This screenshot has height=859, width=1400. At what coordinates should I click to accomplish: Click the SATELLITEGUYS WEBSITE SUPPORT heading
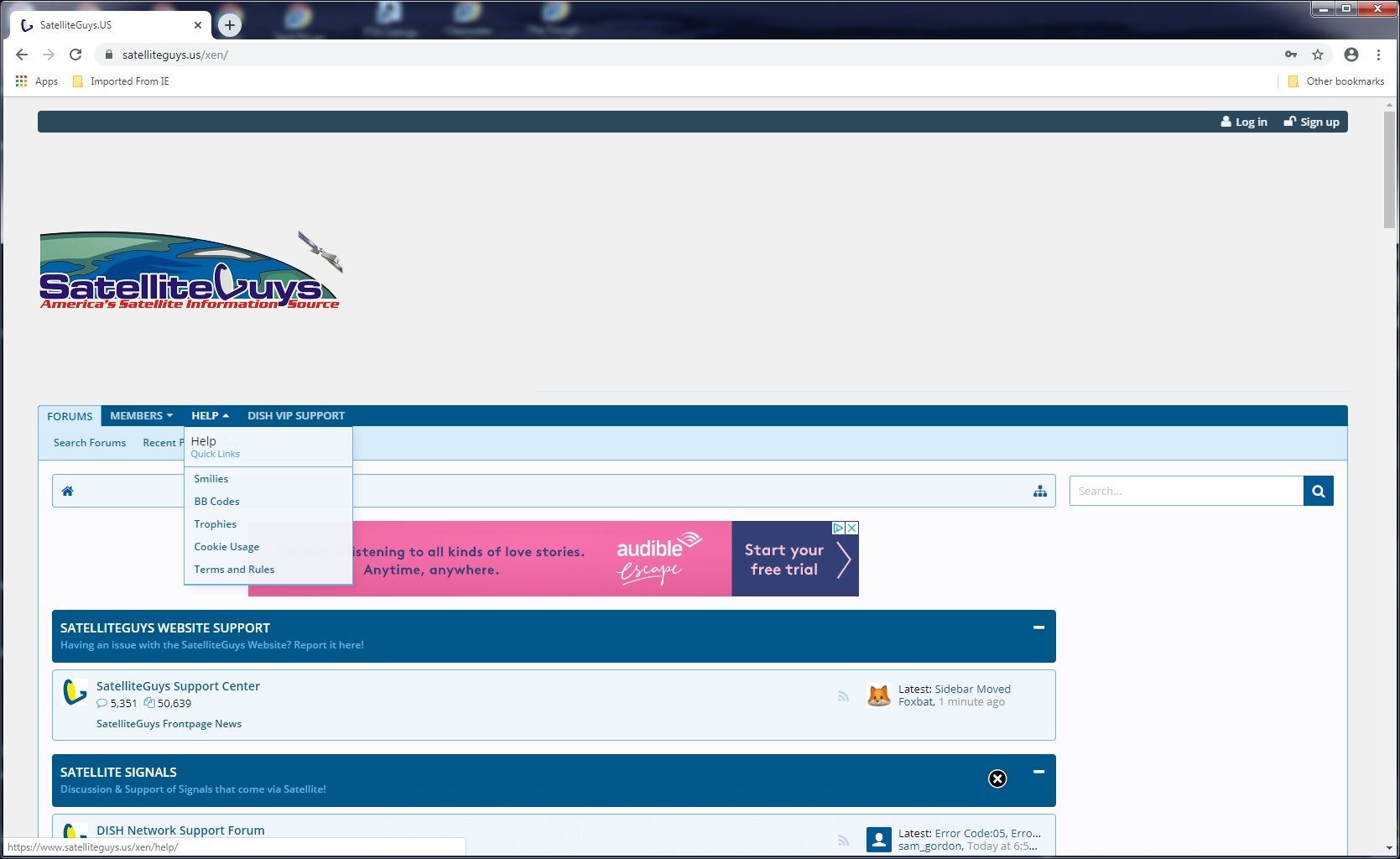pos(165,628)
